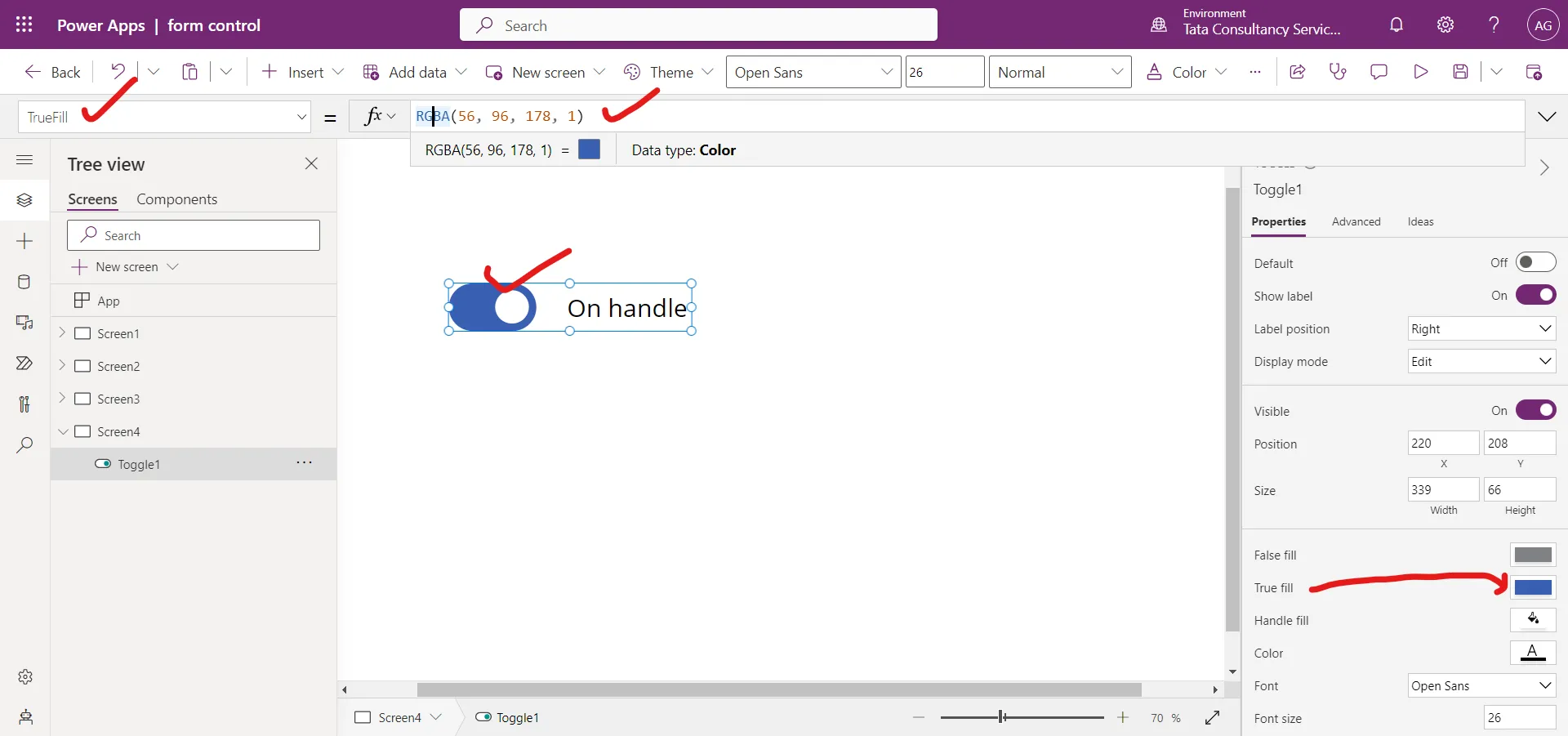Screen dimensions: 1568x736
Task: Open Variables tools icon in left rail
Action: (24, 404)
